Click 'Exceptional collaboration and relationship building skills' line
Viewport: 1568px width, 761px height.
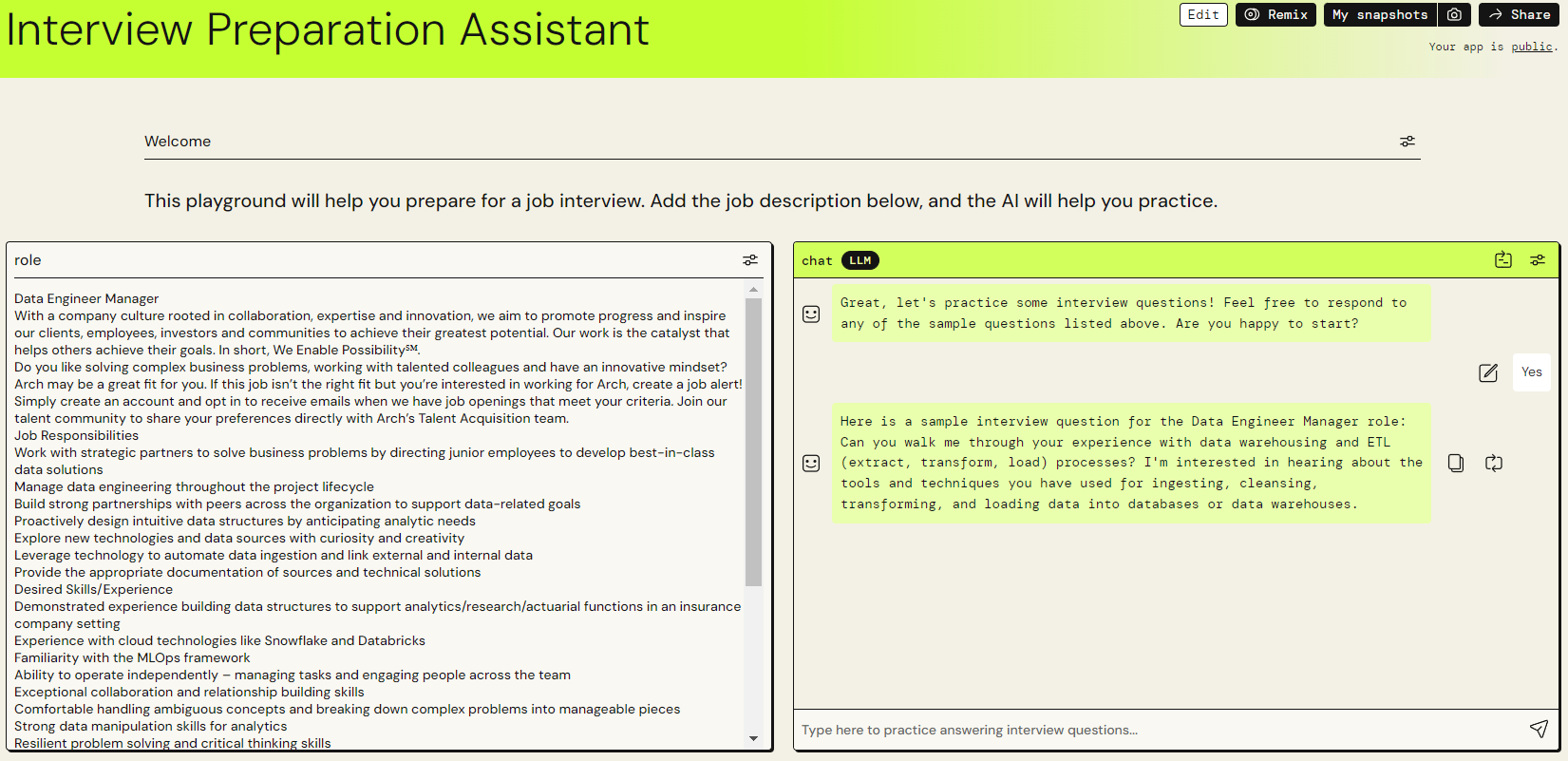(x=189, y=692)
